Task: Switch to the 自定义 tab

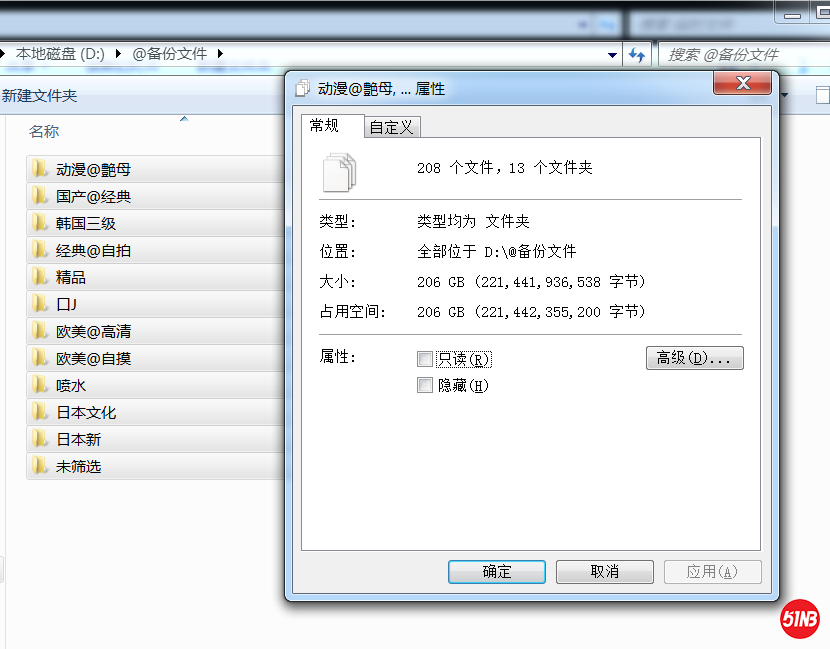Action: click(392, 127)
